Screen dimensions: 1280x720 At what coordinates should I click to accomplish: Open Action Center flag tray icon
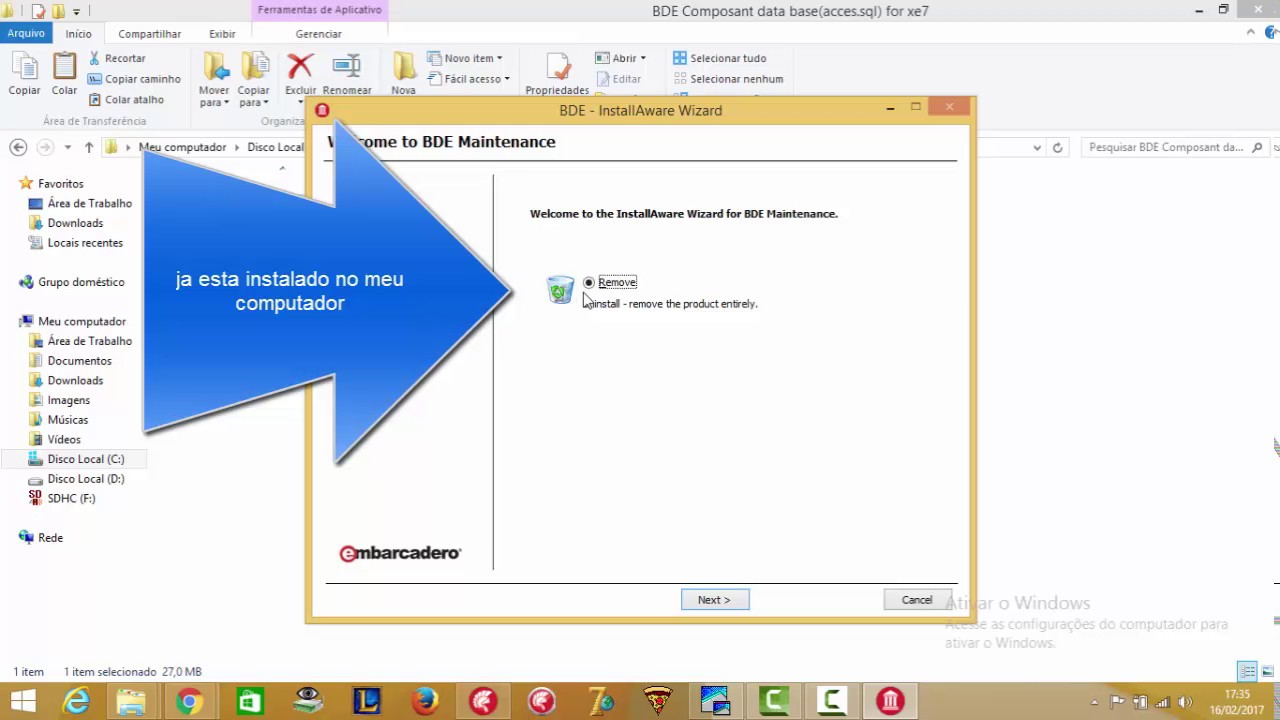[1117, 702]
